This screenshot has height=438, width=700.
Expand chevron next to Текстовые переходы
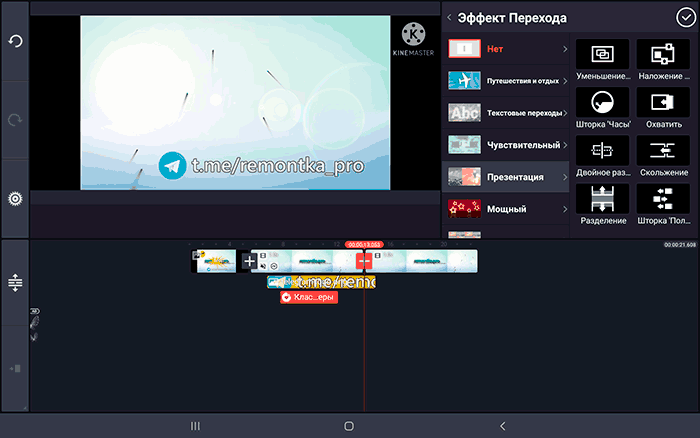[x=565, y=113]
